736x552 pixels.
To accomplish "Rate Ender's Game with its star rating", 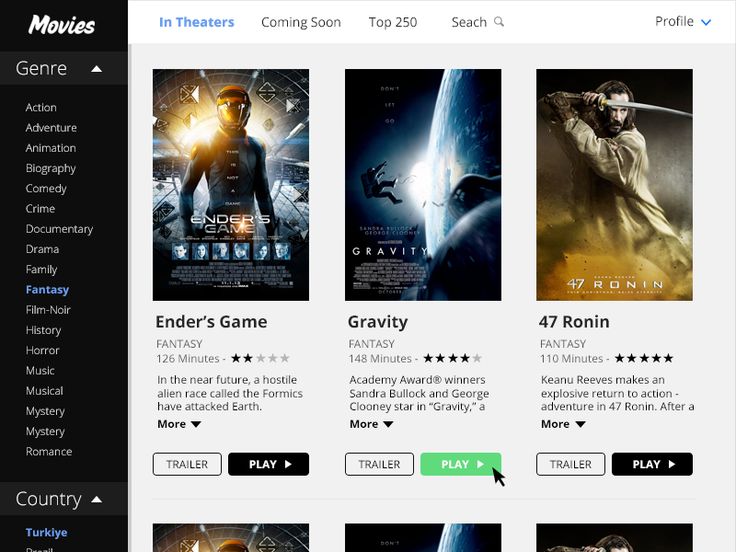I will 260,359.
